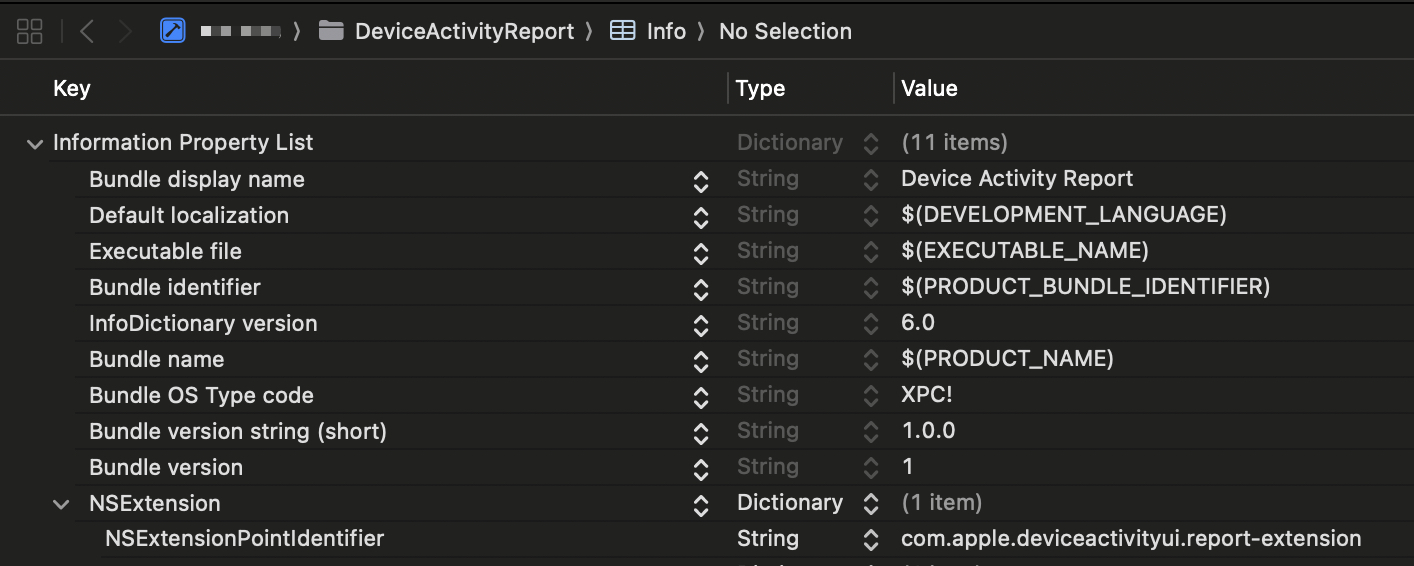Open key stepper for Executable file row
The width and height of the screenshot is (1414, 566).
[701, 253]
